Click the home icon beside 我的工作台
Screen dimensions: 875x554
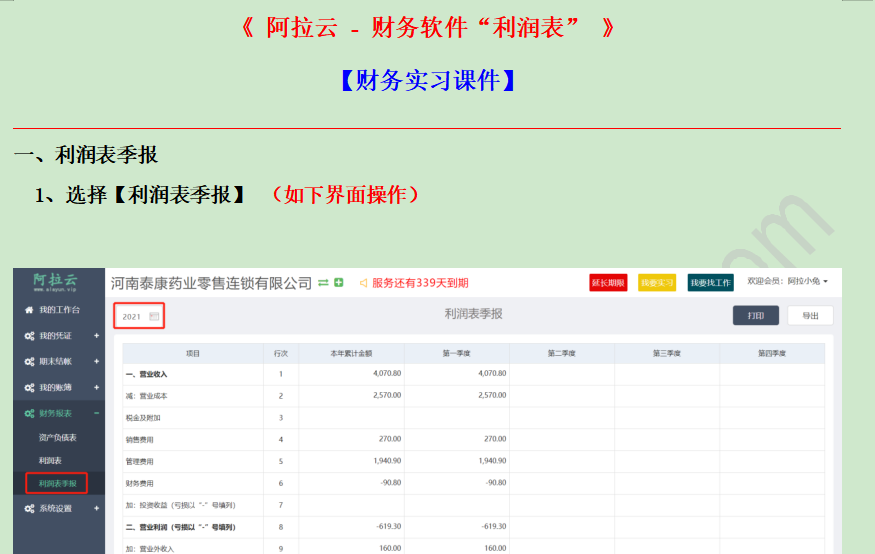29,310
